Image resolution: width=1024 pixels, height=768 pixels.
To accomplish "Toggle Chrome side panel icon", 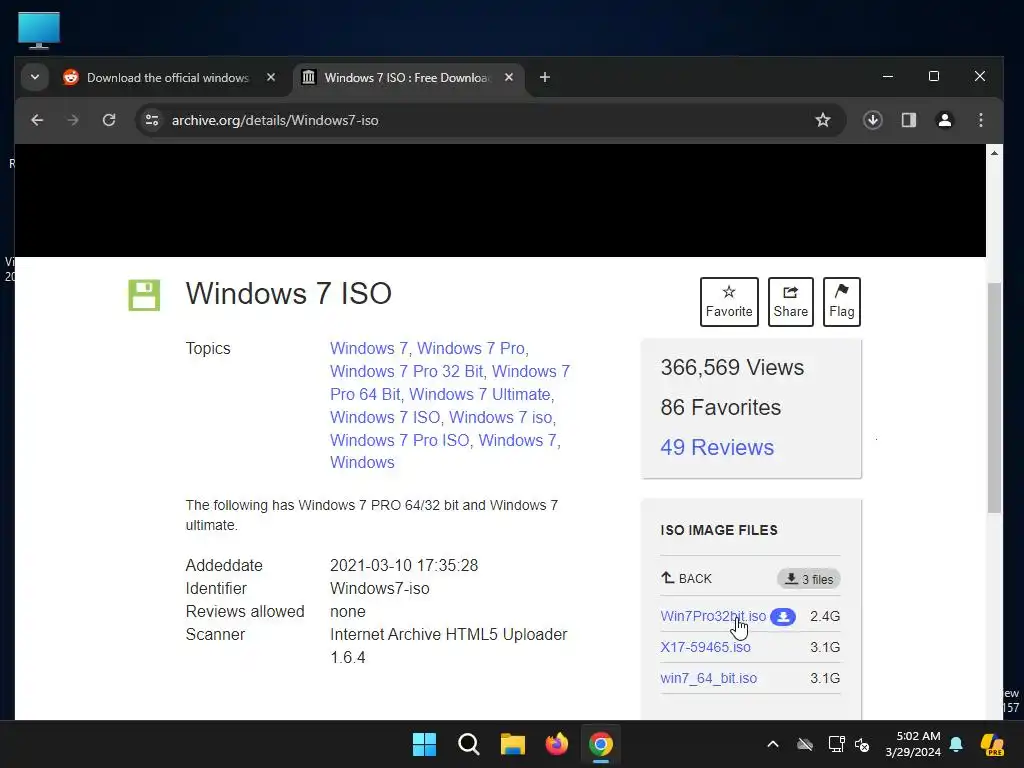I will pyautogui.click(x=909, y=120).
